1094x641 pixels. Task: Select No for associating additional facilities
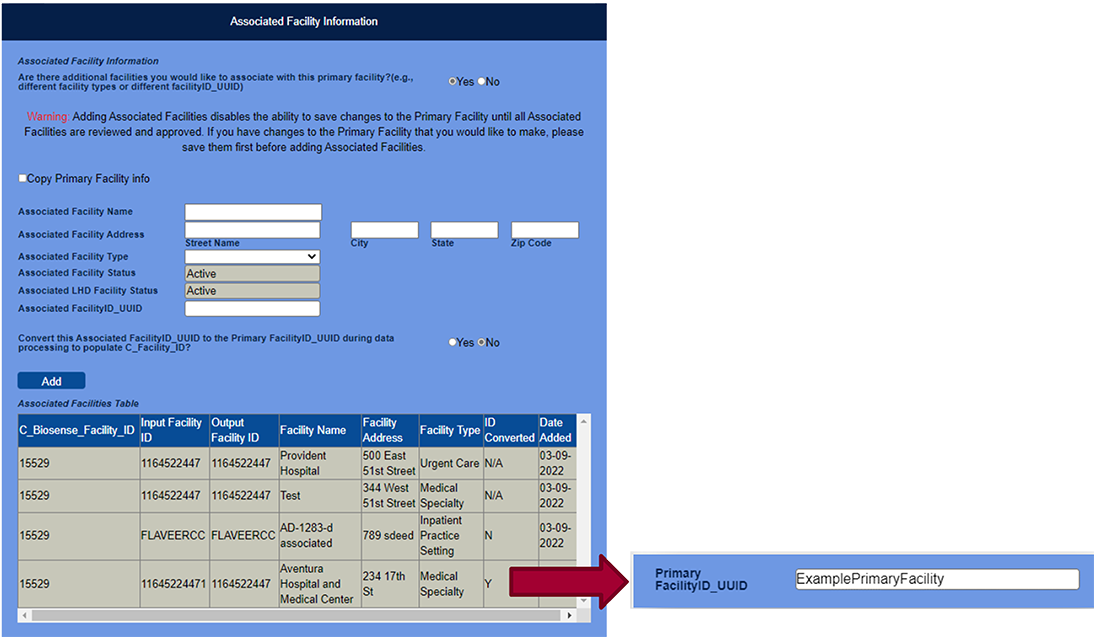coord(481,81)
